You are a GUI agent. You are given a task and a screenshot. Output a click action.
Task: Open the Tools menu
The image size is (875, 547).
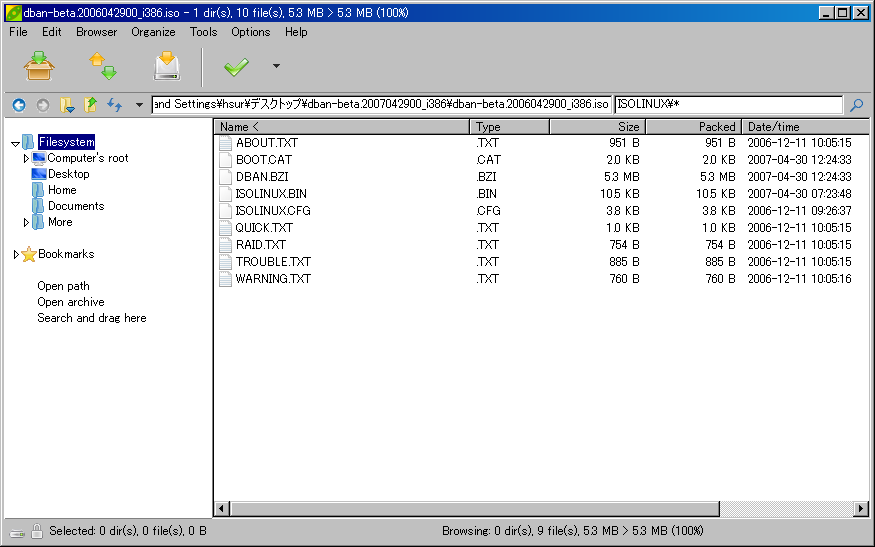pos(203,32)
